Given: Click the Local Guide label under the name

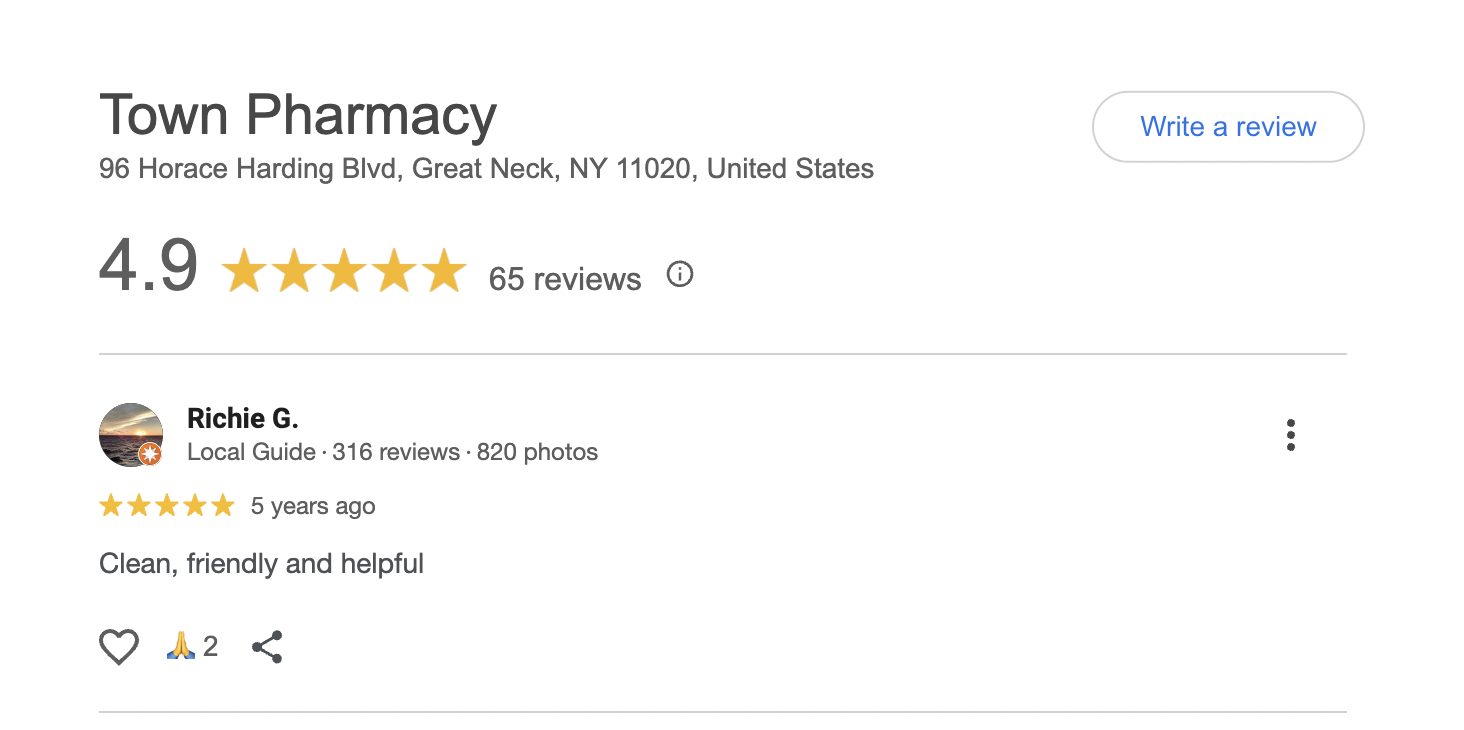Looking at the screenshot, I should [251, 452].
